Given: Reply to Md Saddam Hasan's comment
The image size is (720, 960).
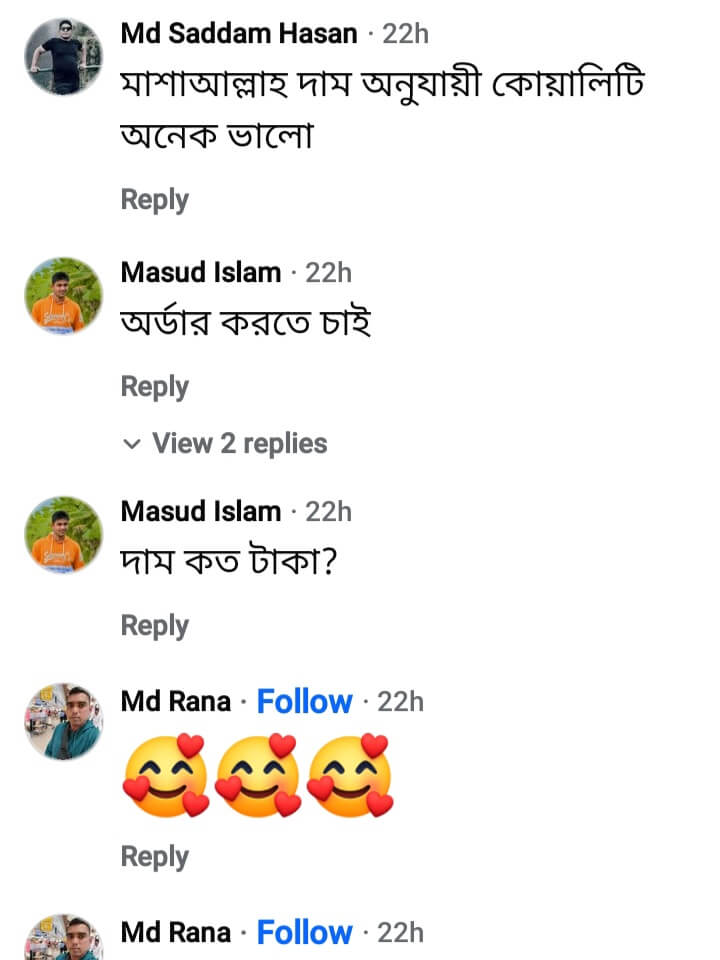Looking at the screenshot, I should [154, 199].
